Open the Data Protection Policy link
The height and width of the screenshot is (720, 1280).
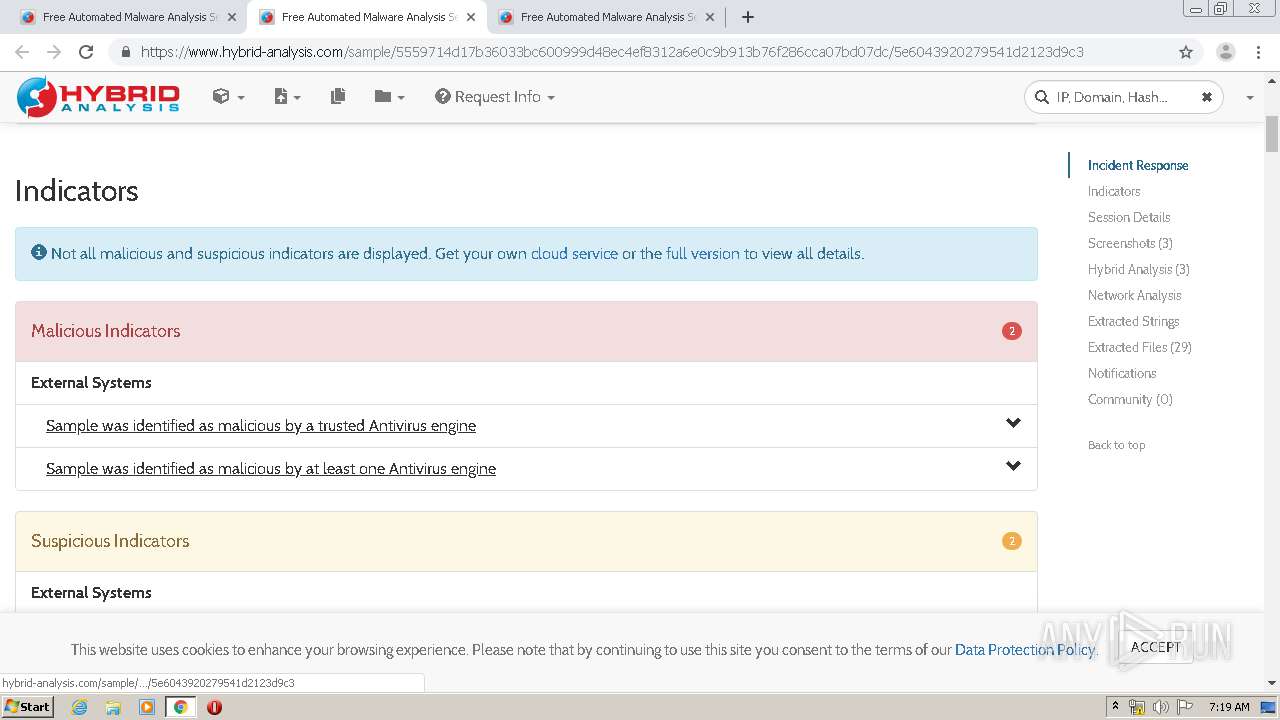(1025, 650)
